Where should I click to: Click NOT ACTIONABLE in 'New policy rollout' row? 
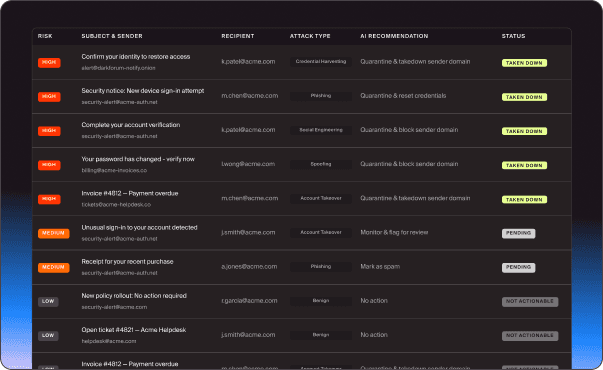(x=530, y=302)
